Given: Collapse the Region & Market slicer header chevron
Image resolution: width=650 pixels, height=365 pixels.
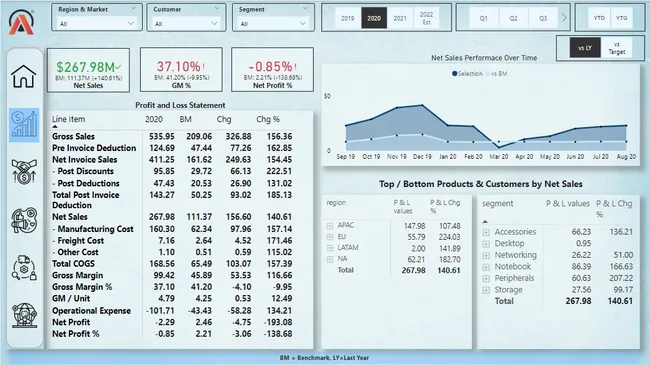Looking at the screenshot, I should [x=133, y=9].
